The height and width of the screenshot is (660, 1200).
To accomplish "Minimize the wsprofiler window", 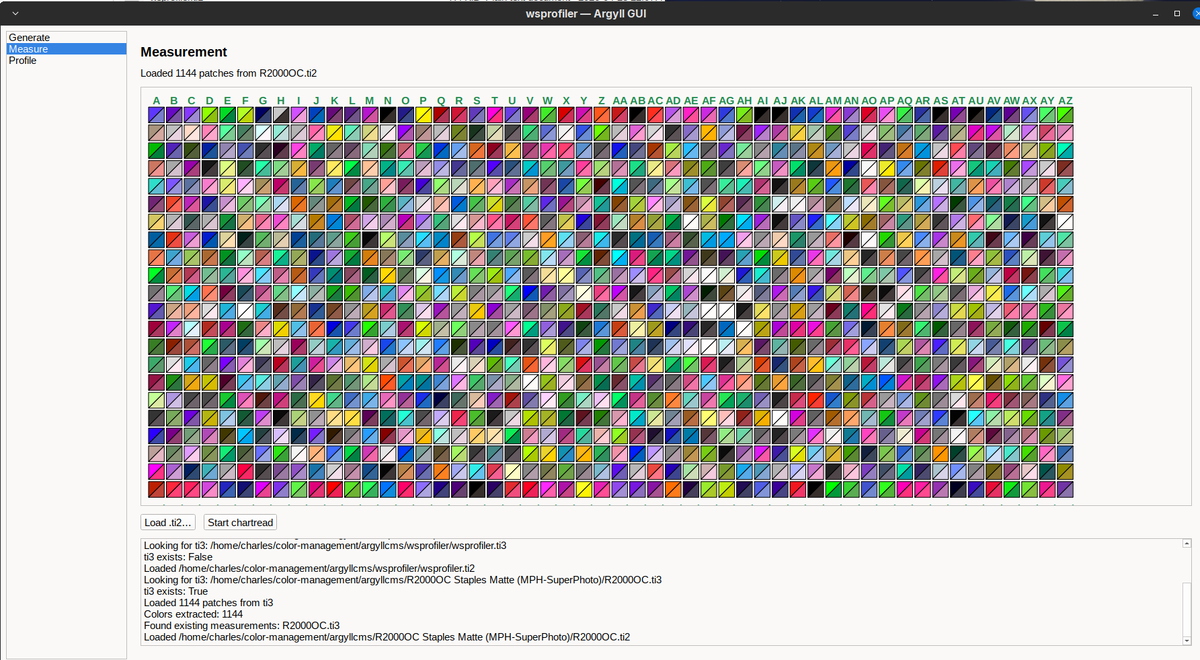I will [1152, 14].
